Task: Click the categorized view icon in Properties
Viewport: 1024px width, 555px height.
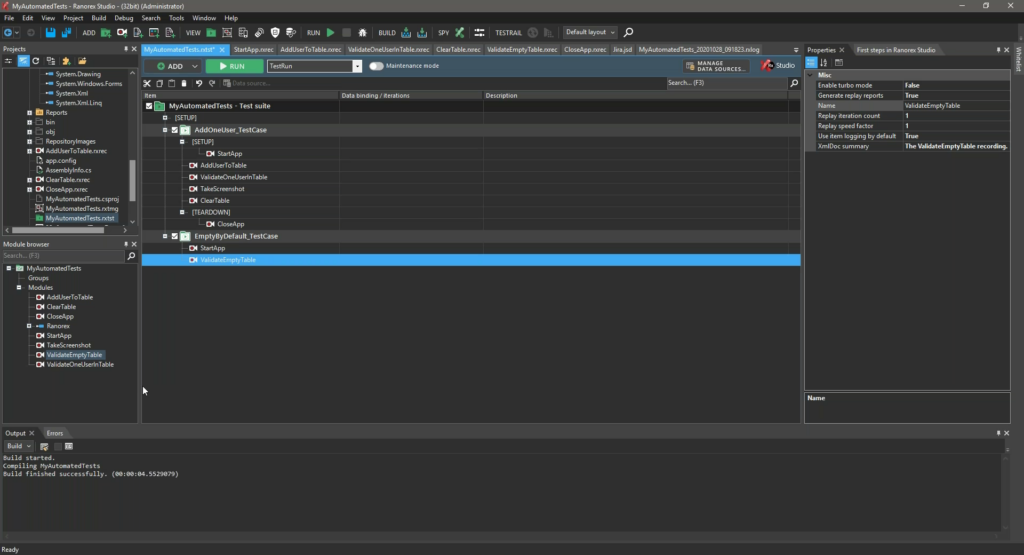Action: click(811, 63)
